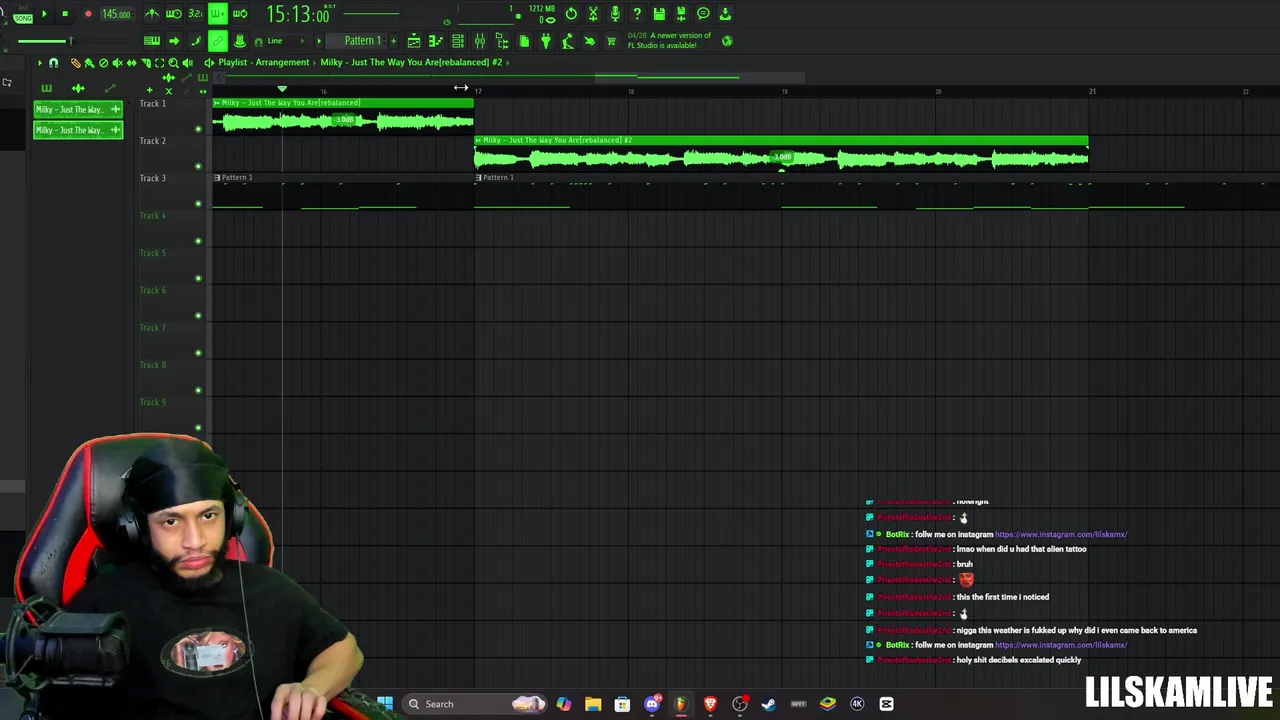Image resolution: width=1280 pixels, height=720 pixels.
Task: Save project with the floppy disk icon
Action: pos(659,14)
